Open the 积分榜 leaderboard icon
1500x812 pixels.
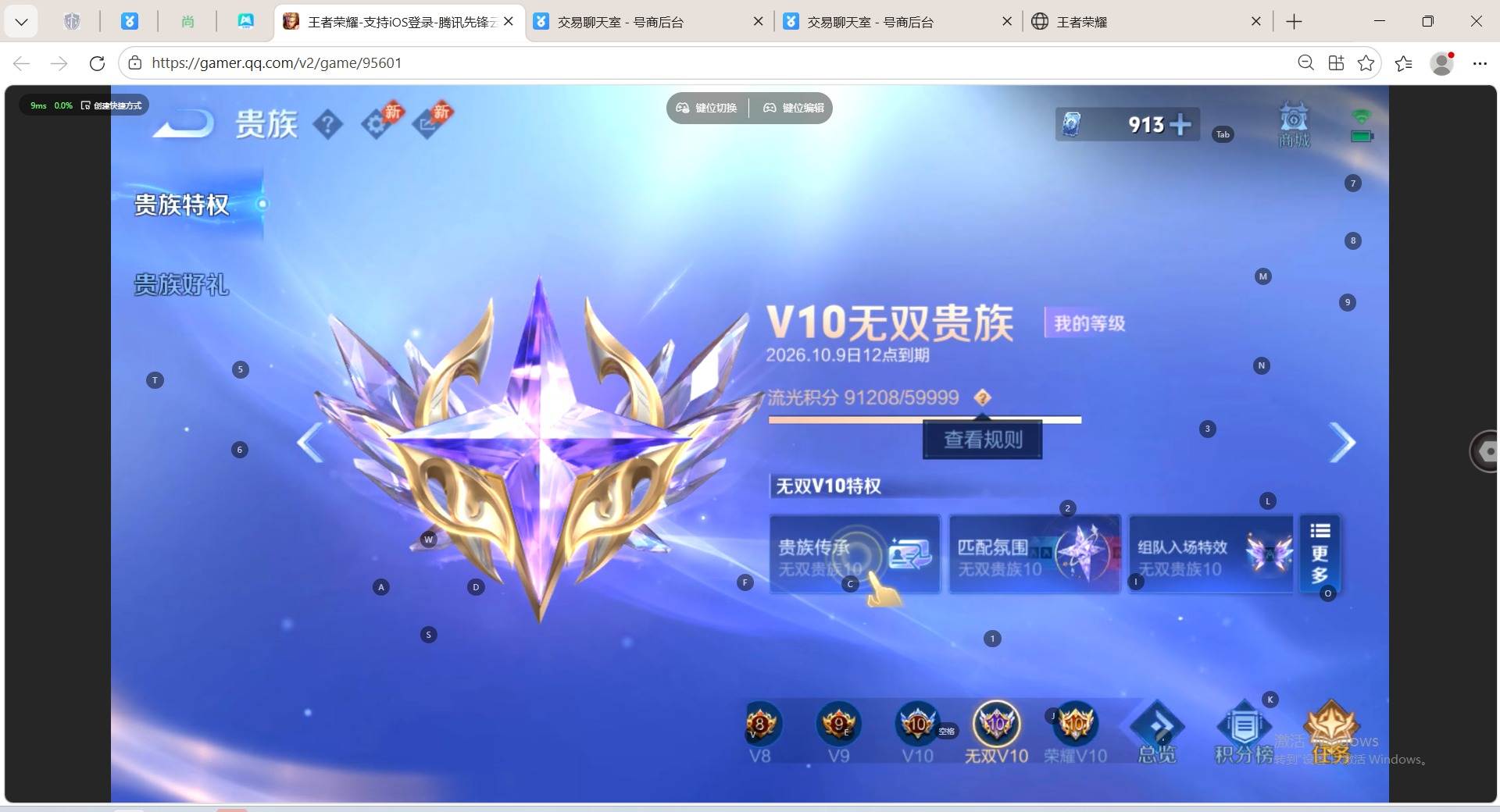tap(1244, 732)
